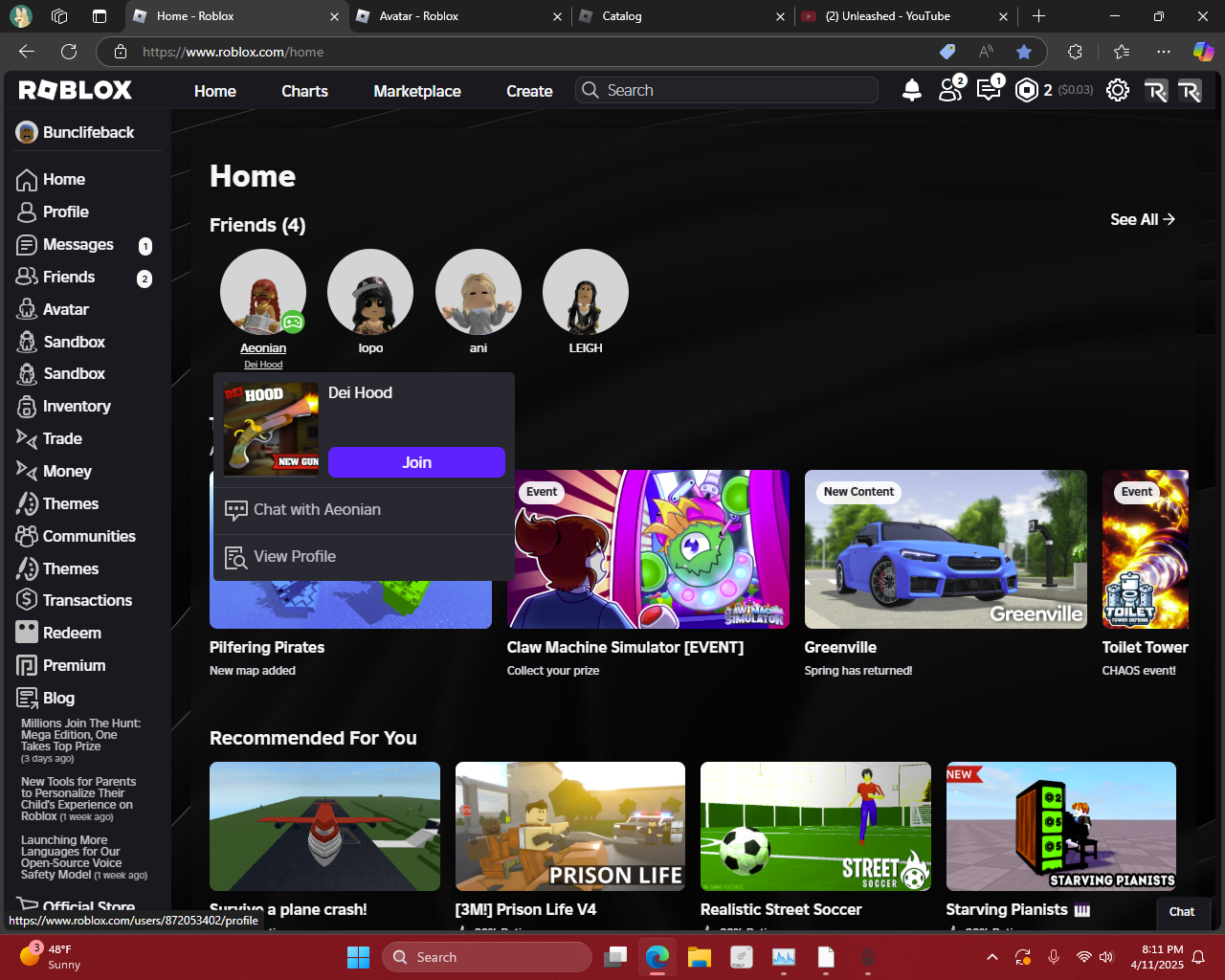
Task: Open Realistic Street Soccer thumbnail
Action: click(815, 827)
